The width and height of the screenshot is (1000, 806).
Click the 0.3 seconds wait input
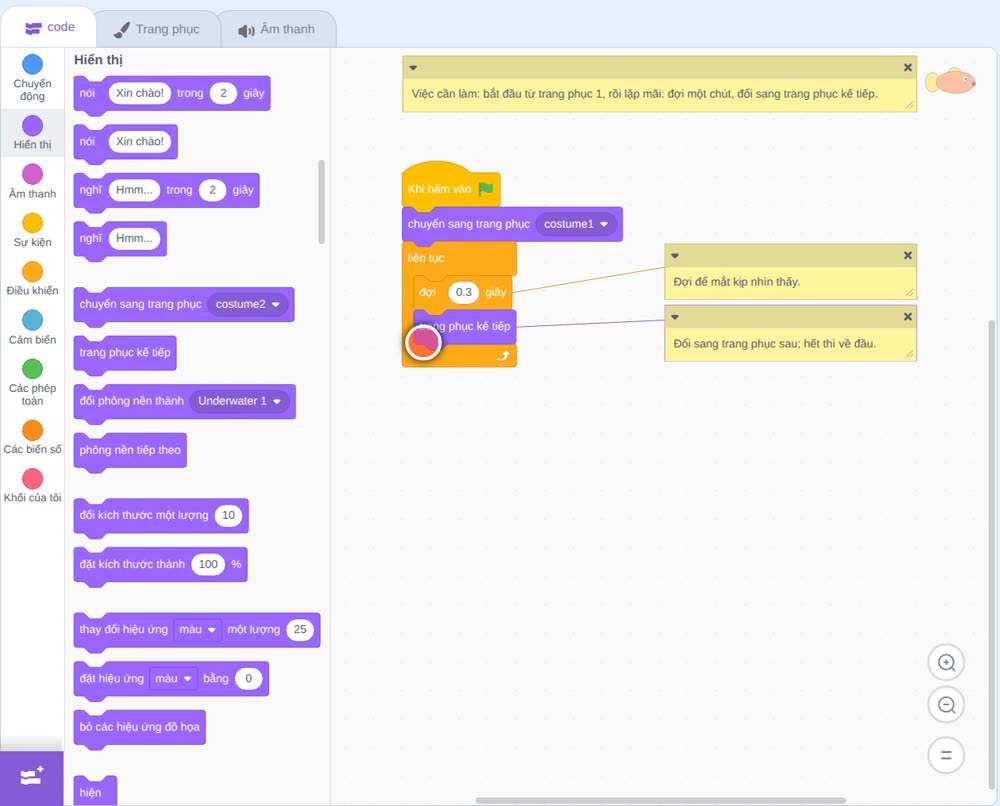tap(464, 292)
